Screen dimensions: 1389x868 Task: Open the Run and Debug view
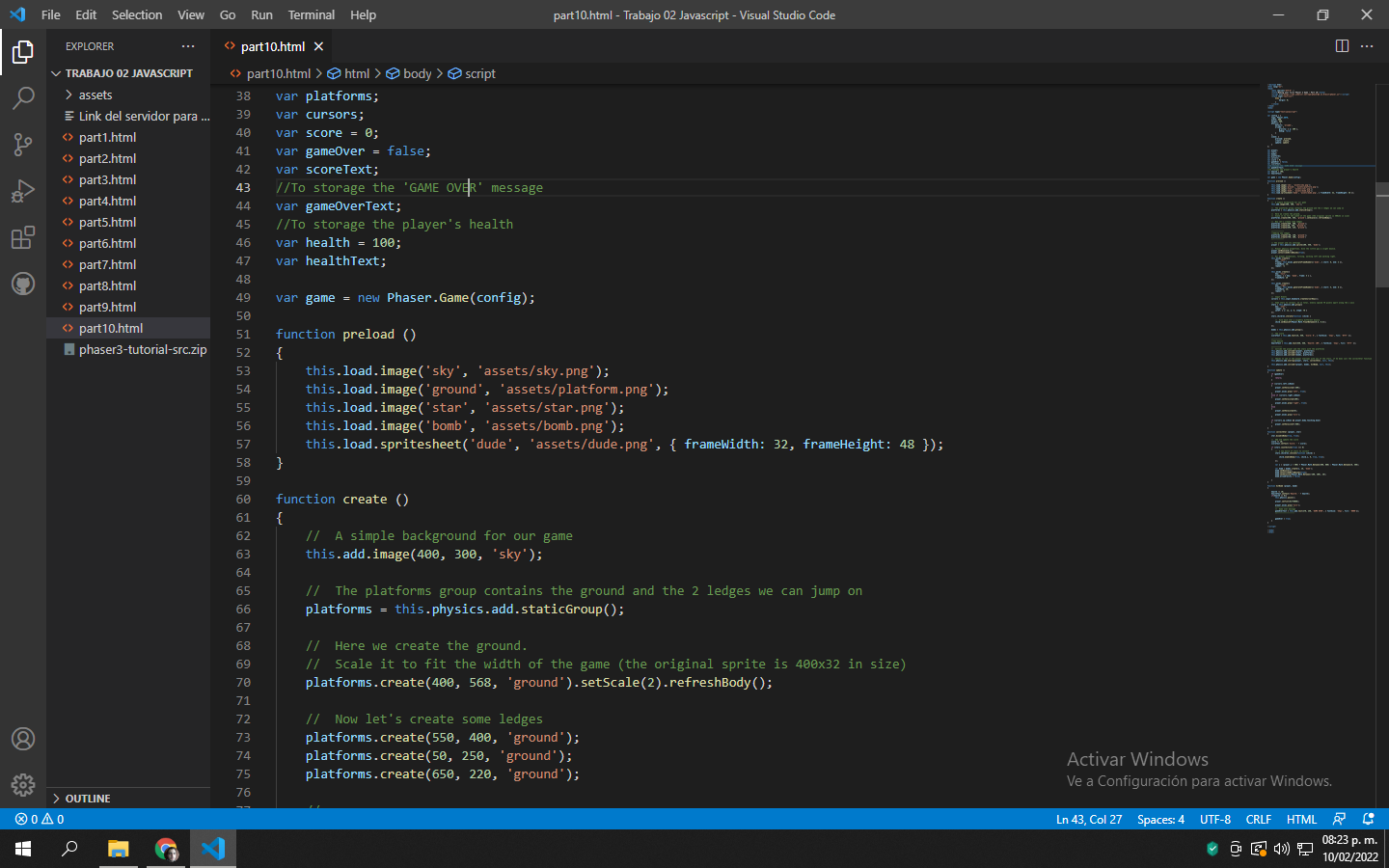coord(23,191)
